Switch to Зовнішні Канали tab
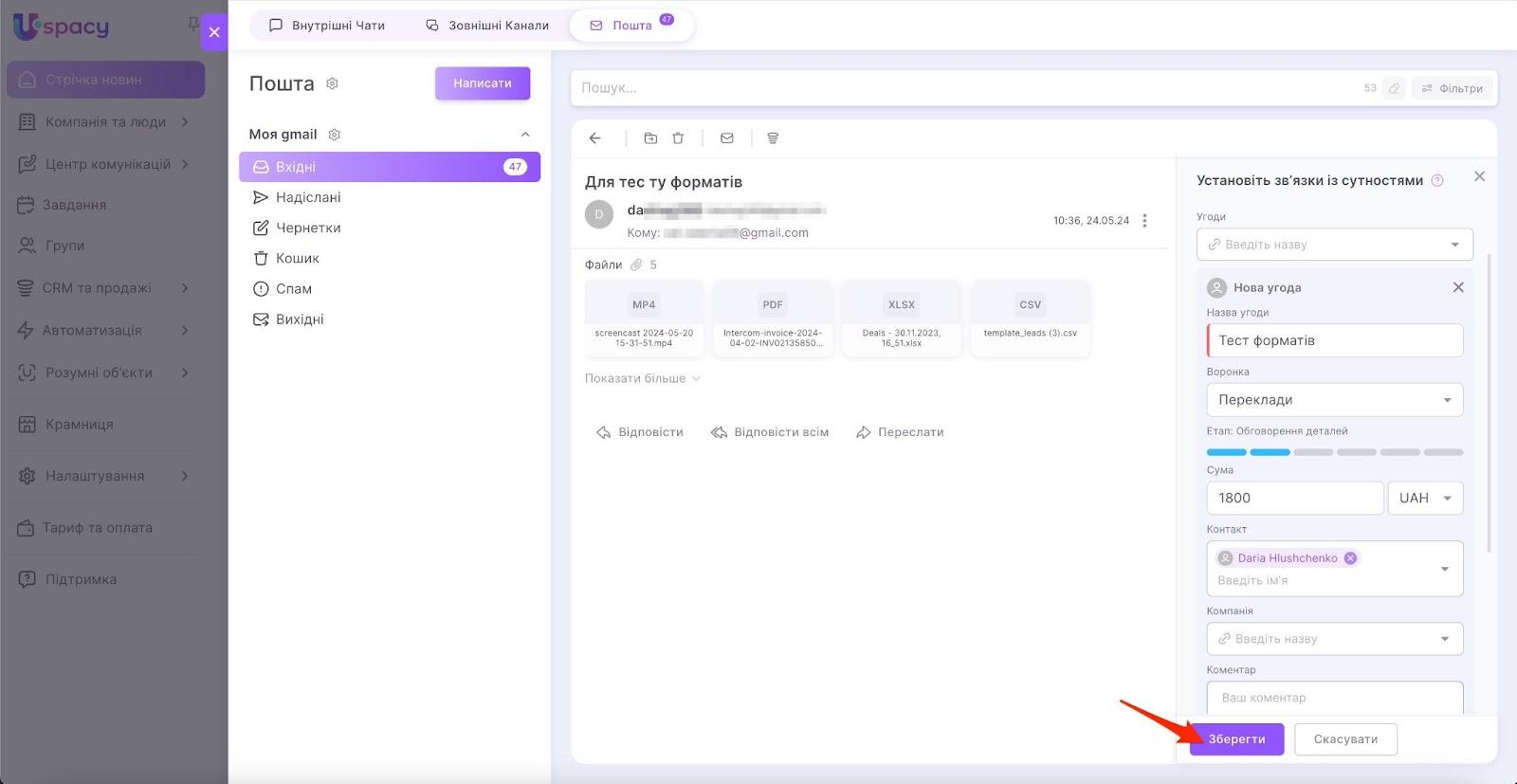The width and height of the screenshot is (1517, 784). click(x=487, y=26)
